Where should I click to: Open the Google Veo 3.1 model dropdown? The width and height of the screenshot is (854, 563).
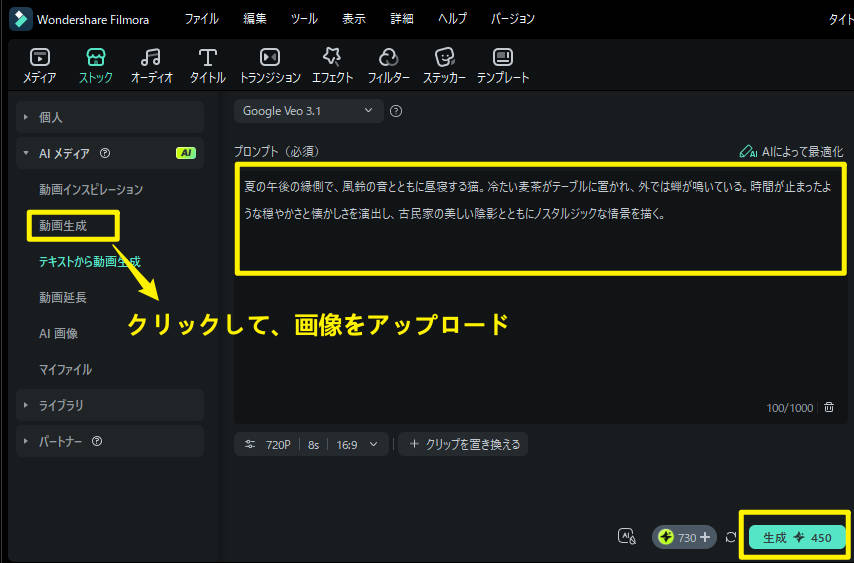pyautogui.click(x=309, y=111)
